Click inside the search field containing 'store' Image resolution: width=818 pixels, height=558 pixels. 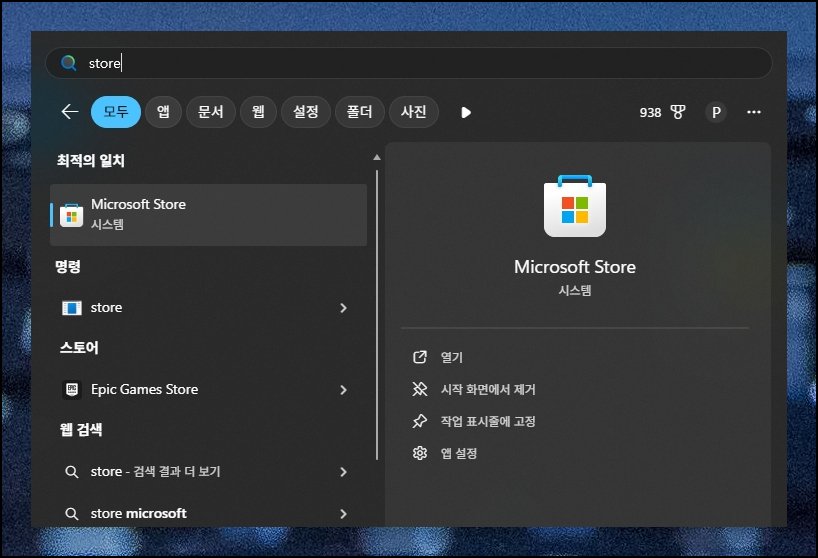(408, 63)
